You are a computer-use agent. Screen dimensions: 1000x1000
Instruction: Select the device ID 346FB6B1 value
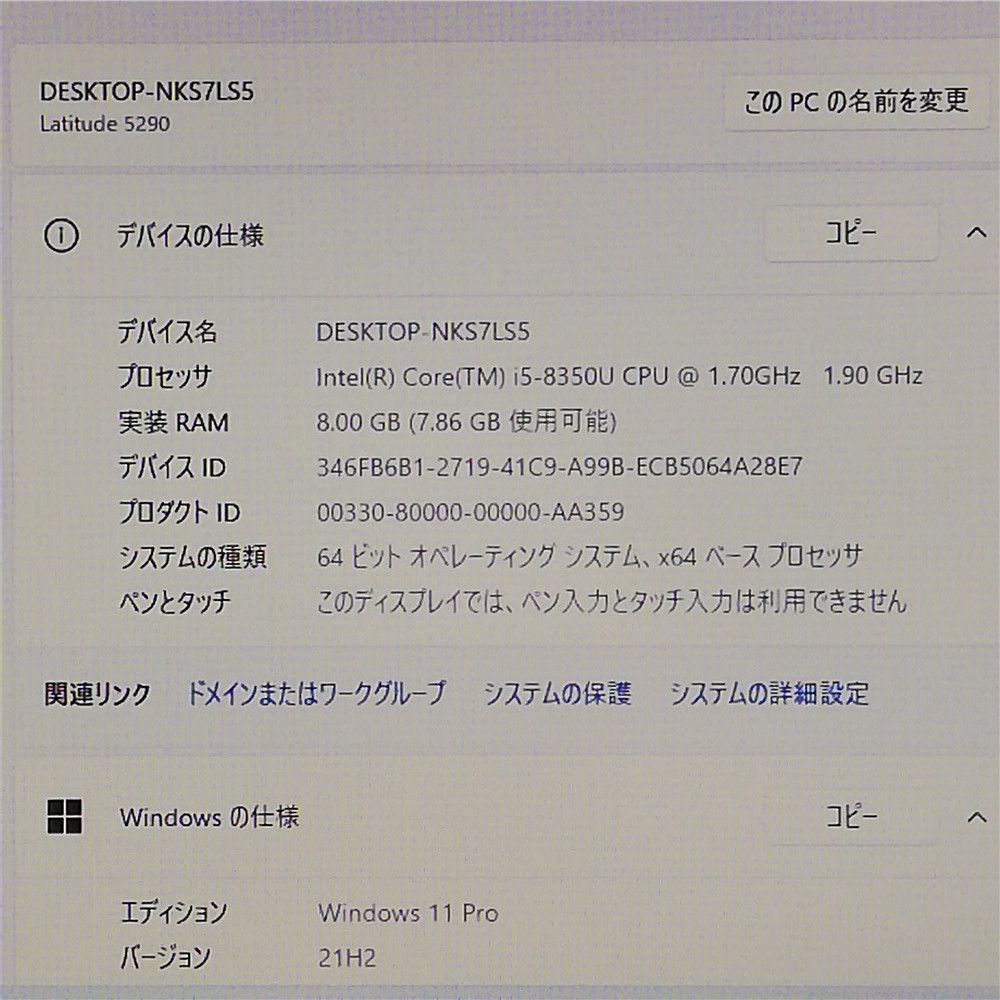[559, 467]
